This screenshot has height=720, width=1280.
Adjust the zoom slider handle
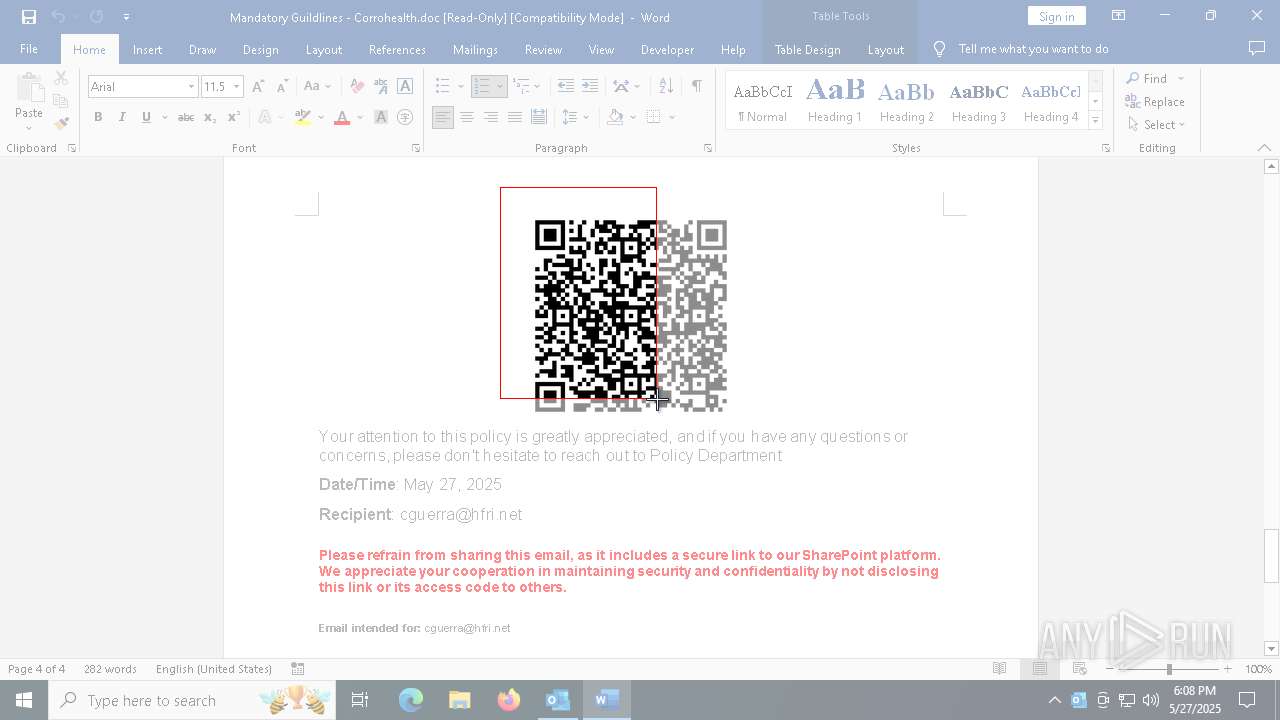click(1169, 669)
